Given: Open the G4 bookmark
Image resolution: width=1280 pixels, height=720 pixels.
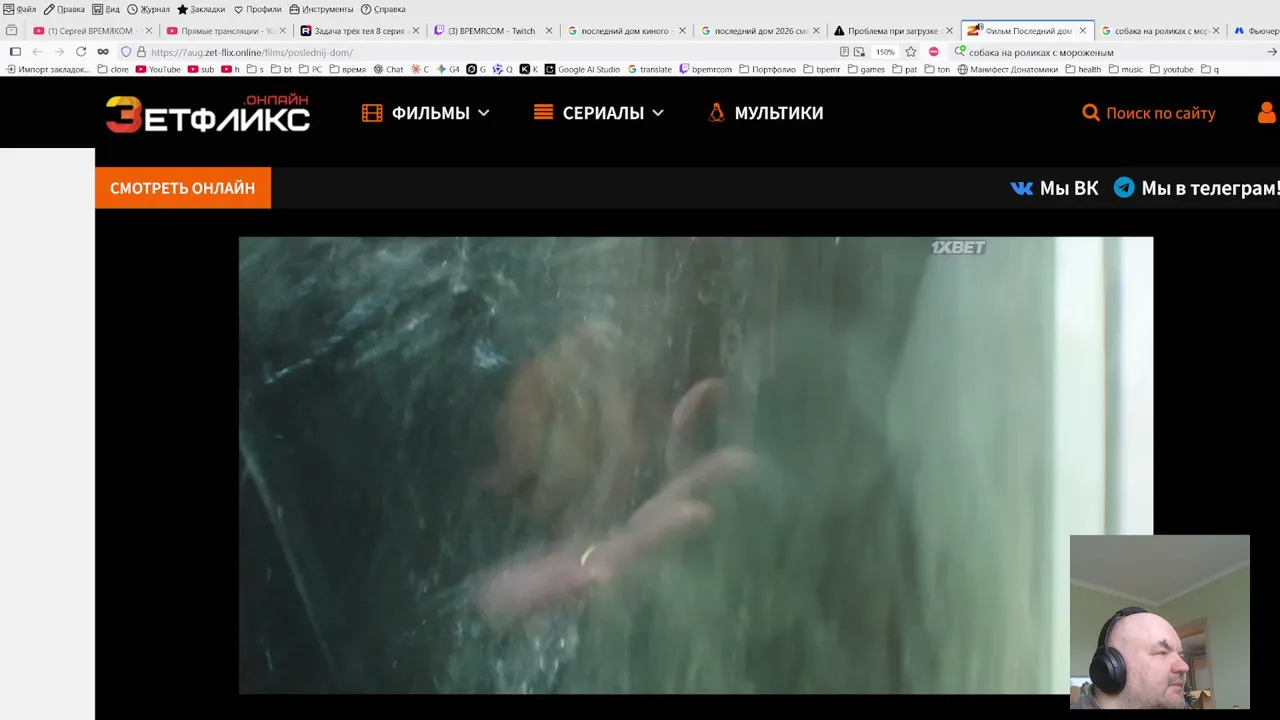Looking at the screenshot, I should pyautogui.click(x=448, y=70).
